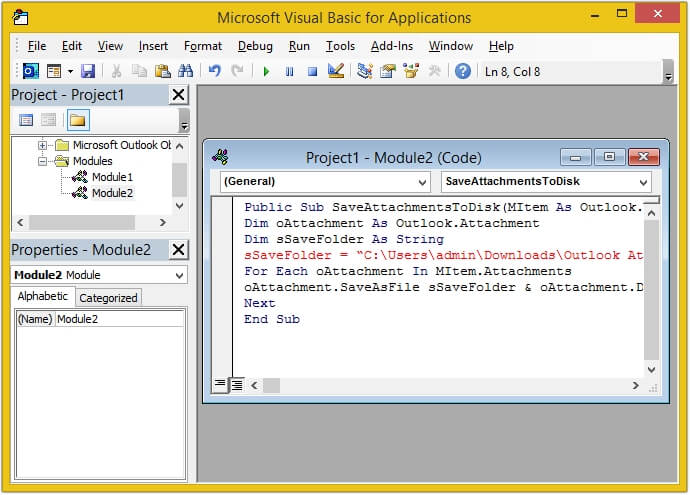Switch to the Categorized properties tab
This screenshot has width=690, height=495.
(108, 298)
